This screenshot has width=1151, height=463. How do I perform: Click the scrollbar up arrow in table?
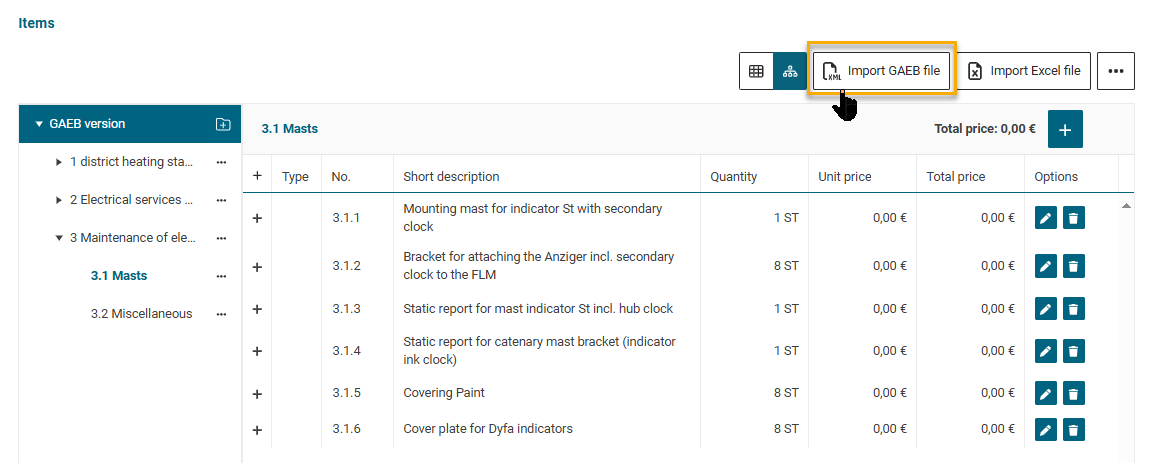pyautogui.click(x=1126, y=206)
